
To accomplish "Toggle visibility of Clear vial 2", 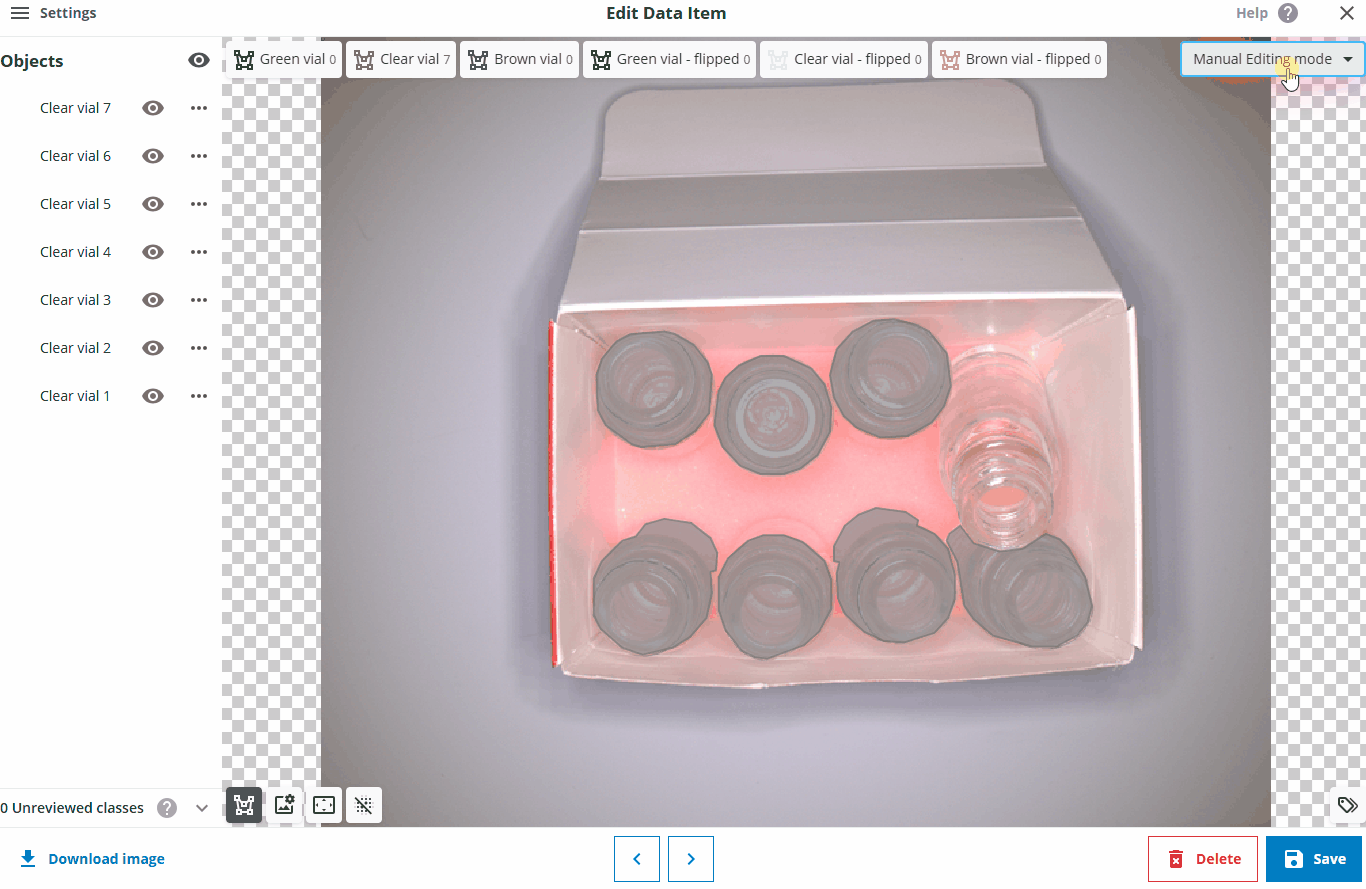I will point(153,348).
